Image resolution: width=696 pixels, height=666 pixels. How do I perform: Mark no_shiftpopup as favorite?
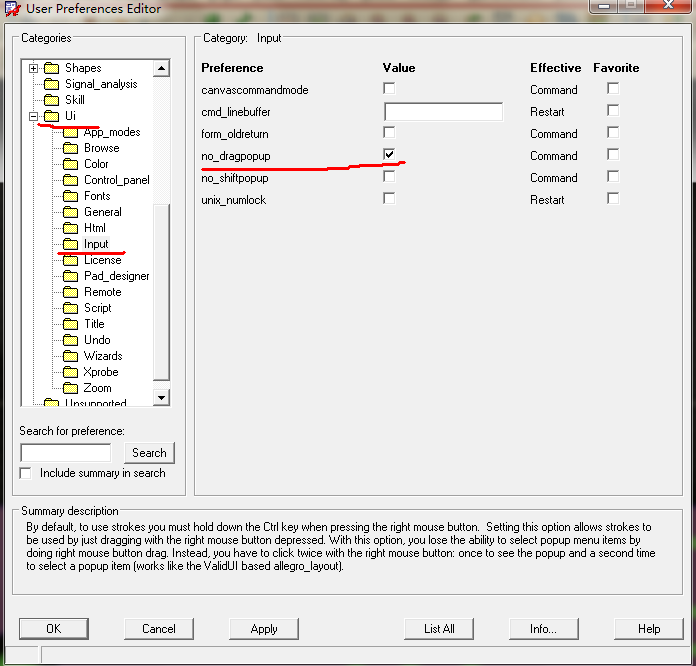coord(613,177)
